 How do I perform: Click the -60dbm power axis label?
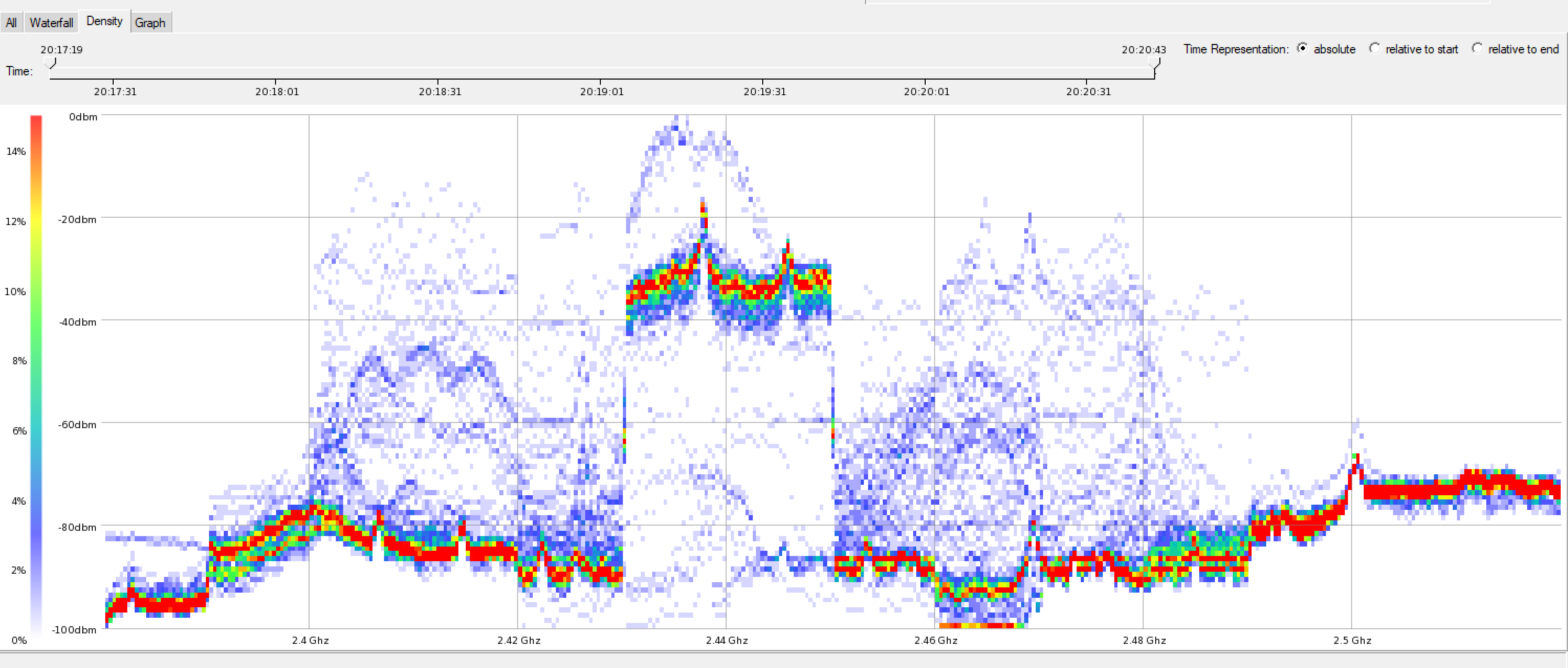78,425
